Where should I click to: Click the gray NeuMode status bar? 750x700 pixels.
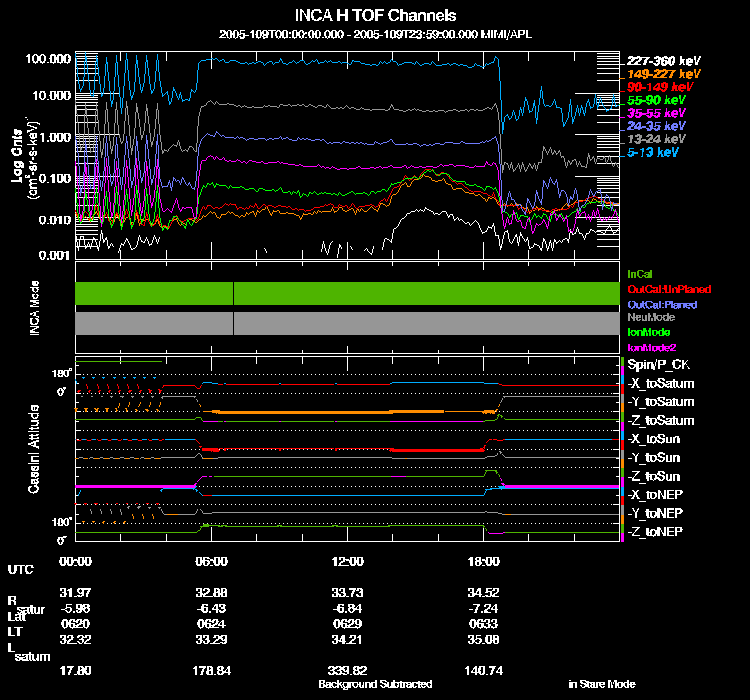347,323
